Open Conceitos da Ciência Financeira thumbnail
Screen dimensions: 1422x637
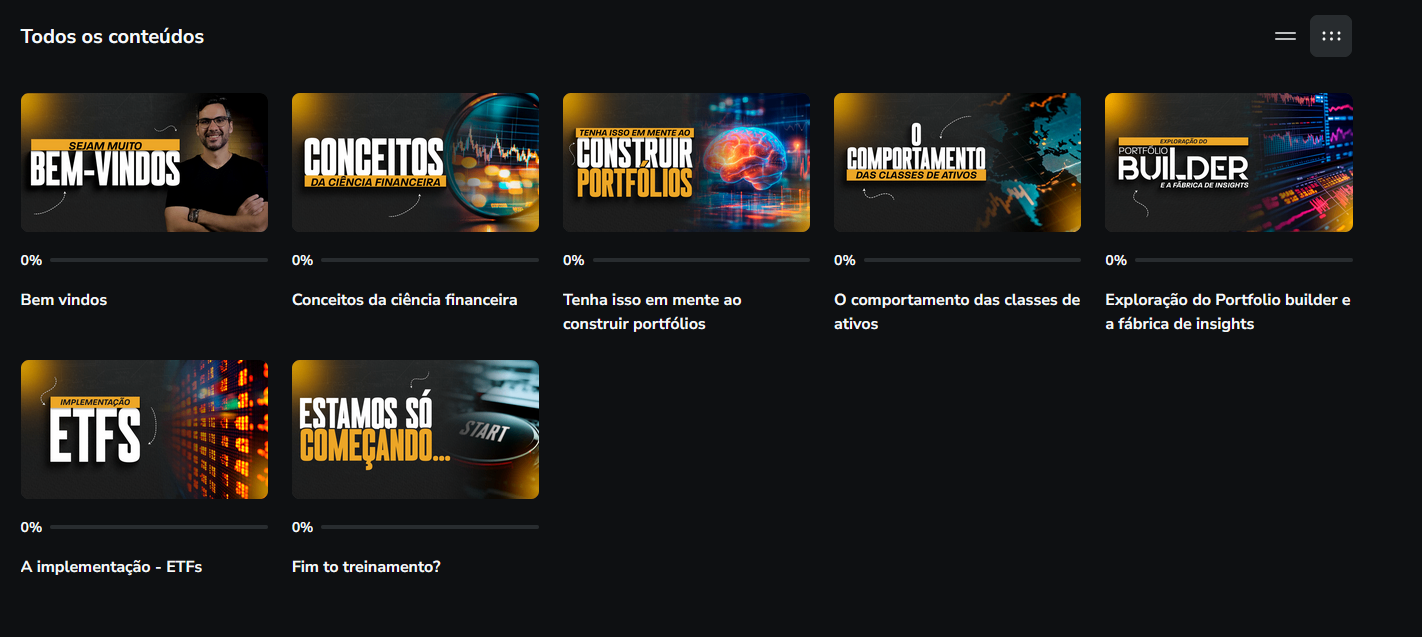click(x=415, y=162)
